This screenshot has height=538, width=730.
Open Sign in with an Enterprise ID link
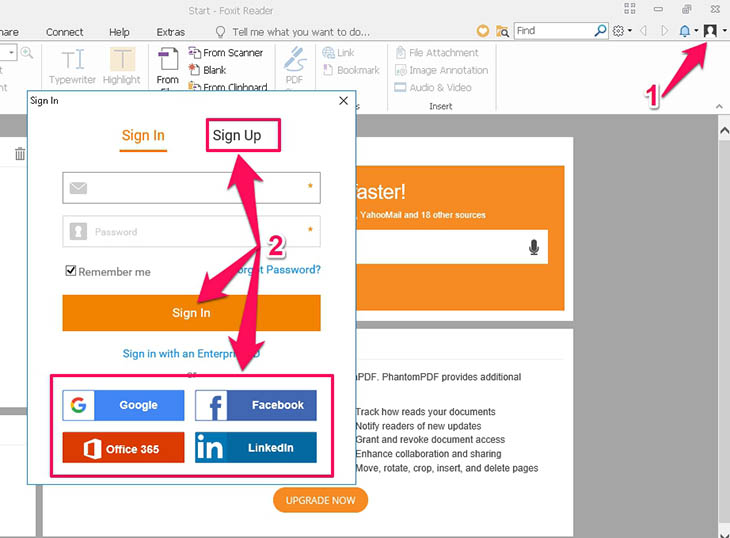(x=191, y=354)
